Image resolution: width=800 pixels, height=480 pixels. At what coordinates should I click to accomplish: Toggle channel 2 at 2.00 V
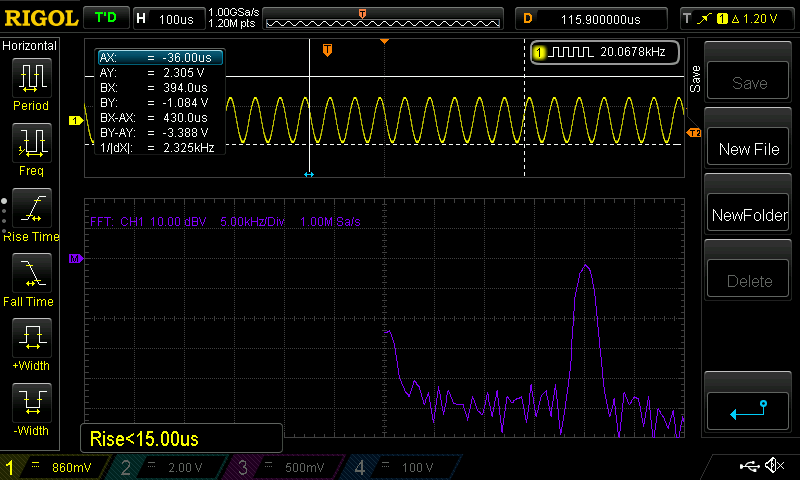pyautogui.click(x=171, y=467)
